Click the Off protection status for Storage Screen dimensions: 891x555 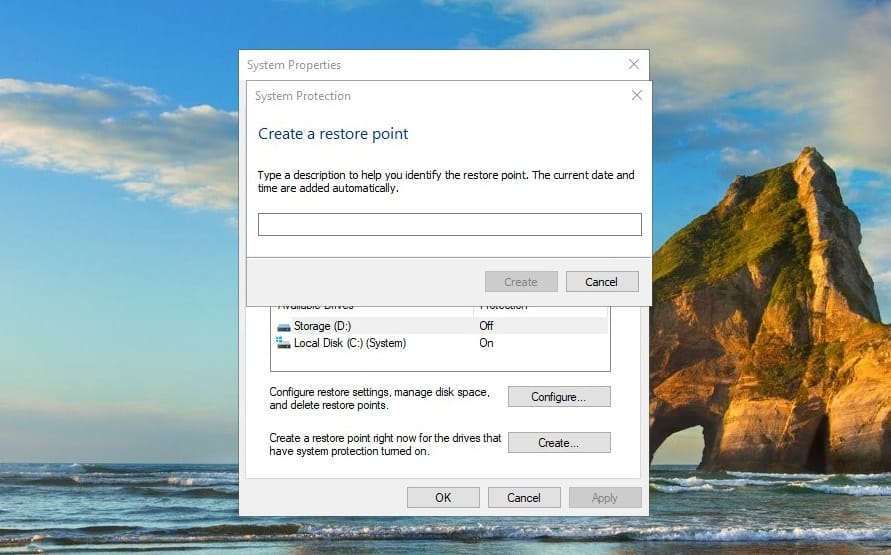pyautogui.click(x=486, y=326)
